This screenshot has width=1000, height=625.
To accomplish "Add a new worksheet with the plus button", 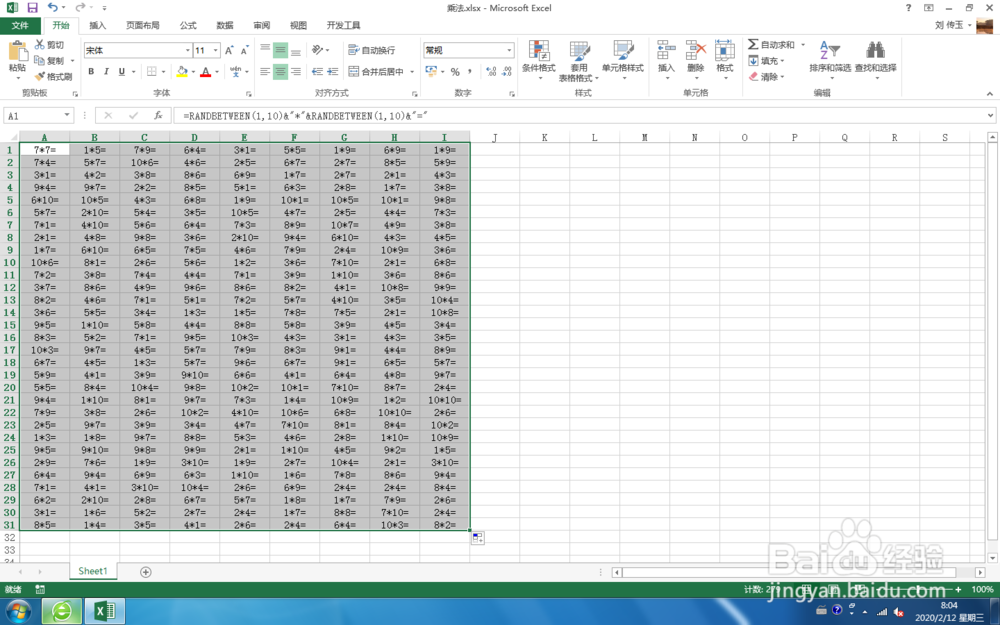I will (147, 570).
